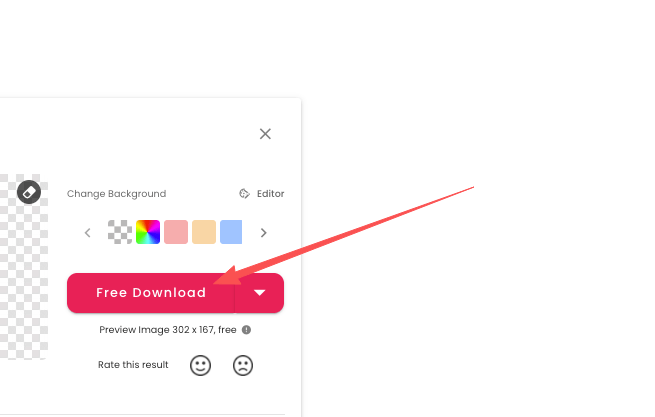
Task: Click the info icon beside Preview Image text
Action: (x=246, y=329)
